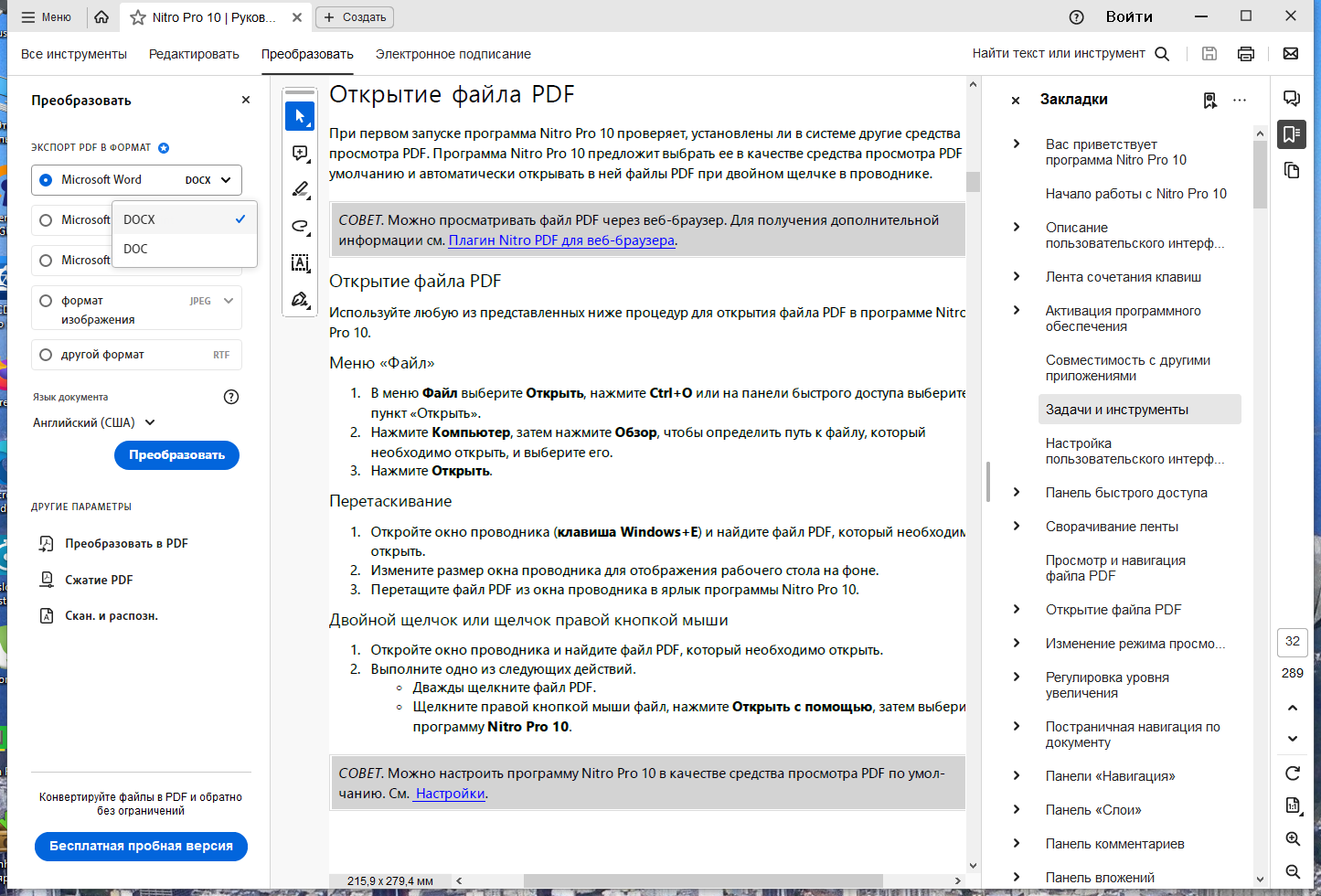
Task: Click the Войти sign-in button
Action: click(1129, 17)
